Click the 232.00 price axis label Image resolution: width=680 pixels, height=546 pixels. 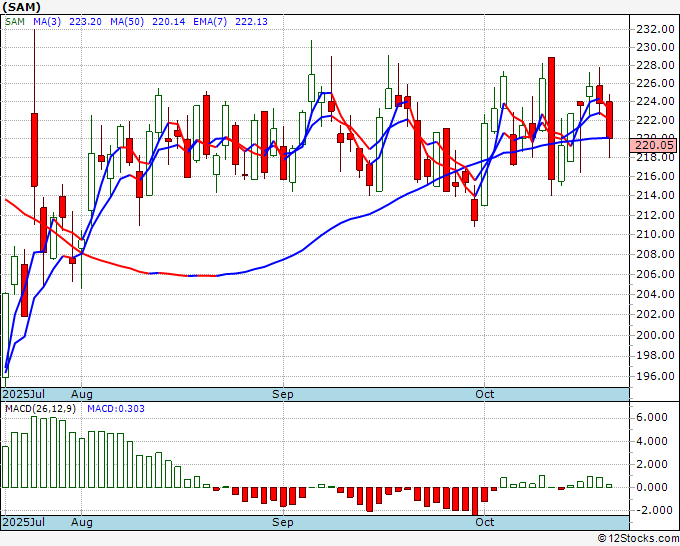(655, 29)
